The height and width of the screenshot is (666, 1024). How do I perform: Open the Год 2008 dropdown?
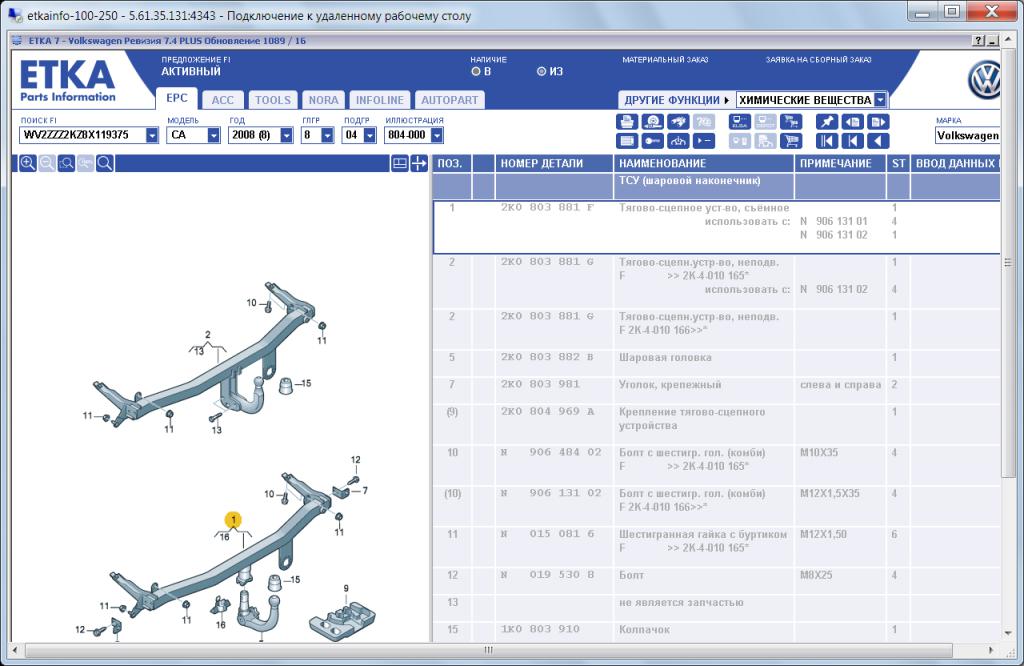tap(286, 135)
